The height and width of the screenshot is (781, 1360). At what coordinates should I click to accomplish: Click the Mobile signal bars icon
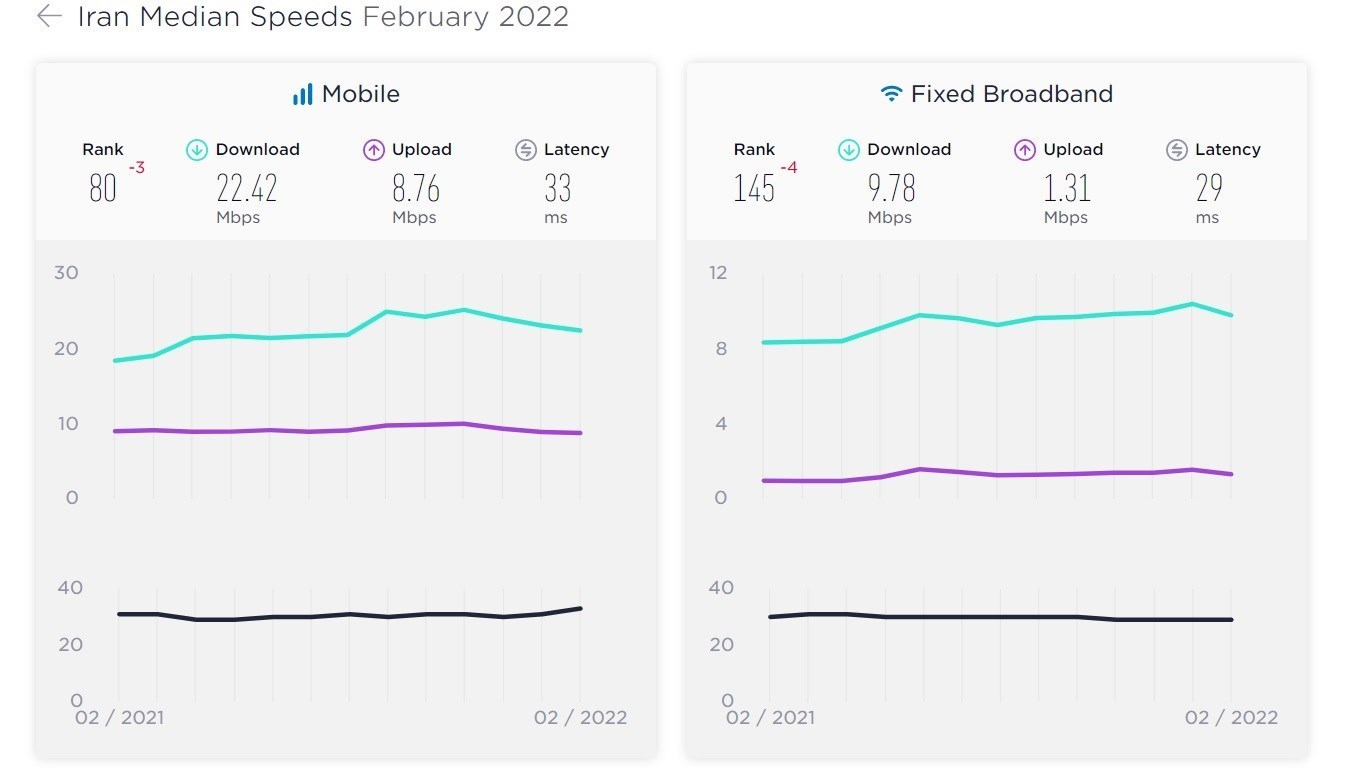tap(302, 95)
